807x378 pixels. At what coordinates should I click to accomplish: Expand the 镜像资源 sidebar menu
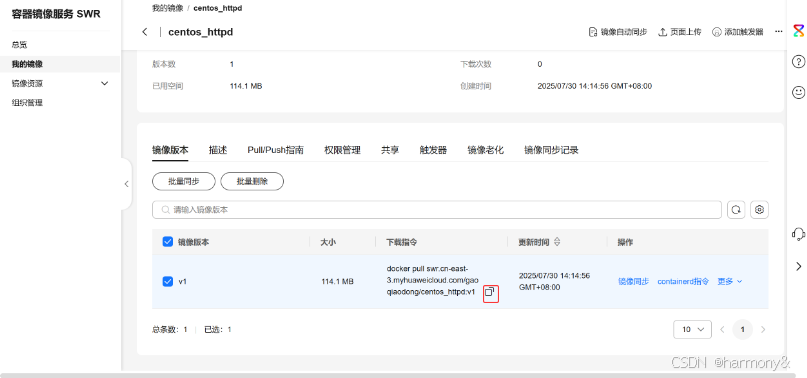pos(60,83)
